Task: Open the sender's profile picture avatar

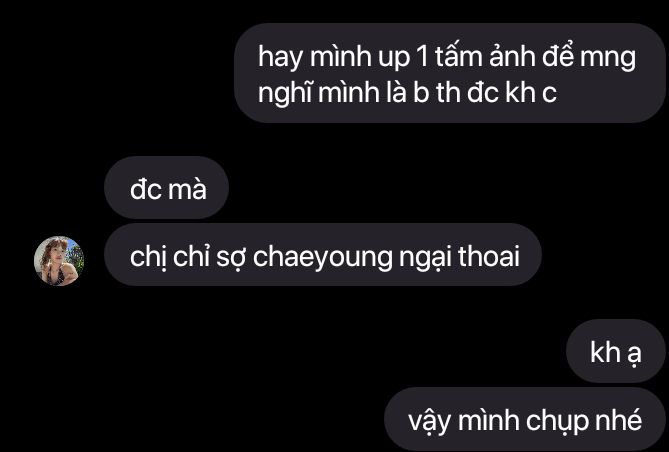Action: pyautogui.click(x=59, y=261)
